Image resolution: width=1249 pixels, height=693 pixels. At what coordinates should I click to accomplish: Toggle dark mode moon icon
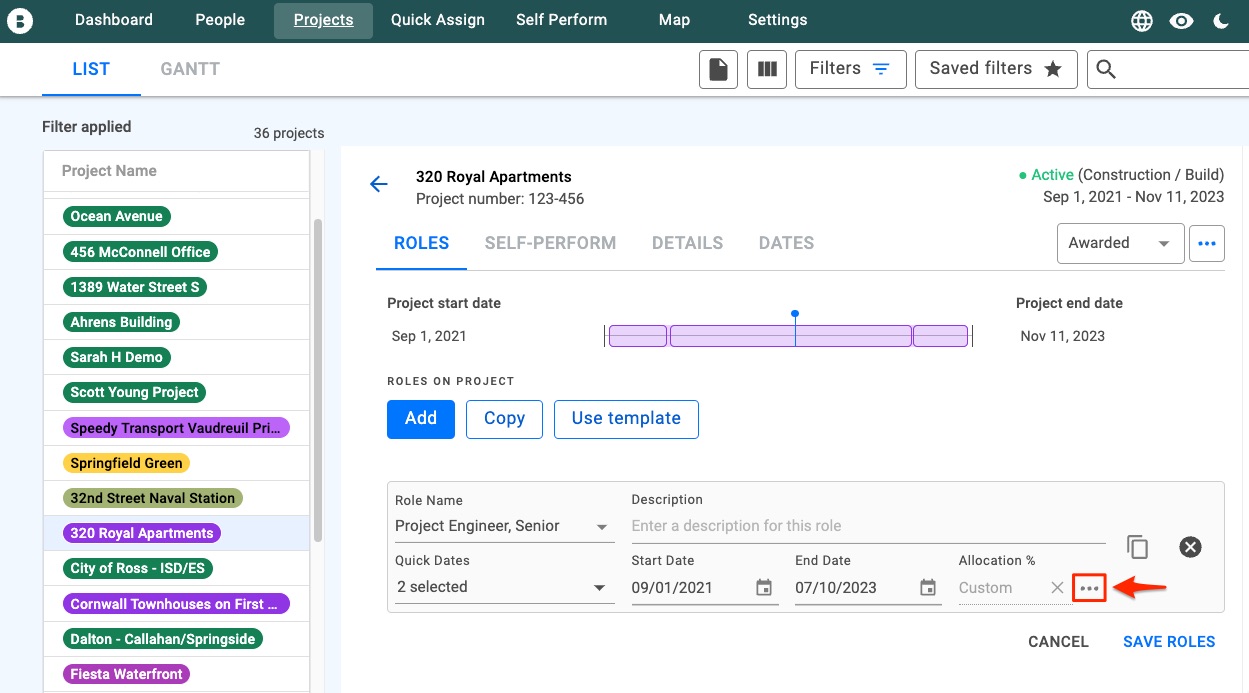[x=1221, y=21]
